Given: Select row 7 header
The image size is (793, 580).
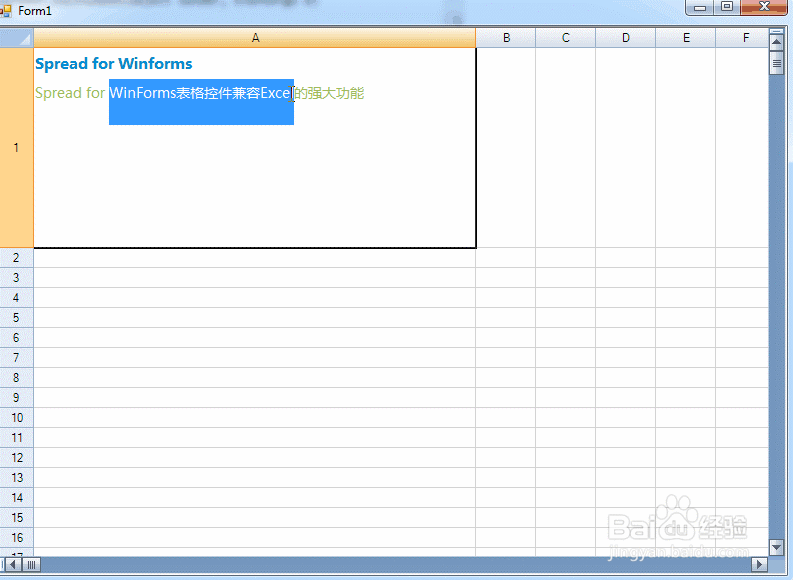Looking at the screenshot, I should point(17,358).
